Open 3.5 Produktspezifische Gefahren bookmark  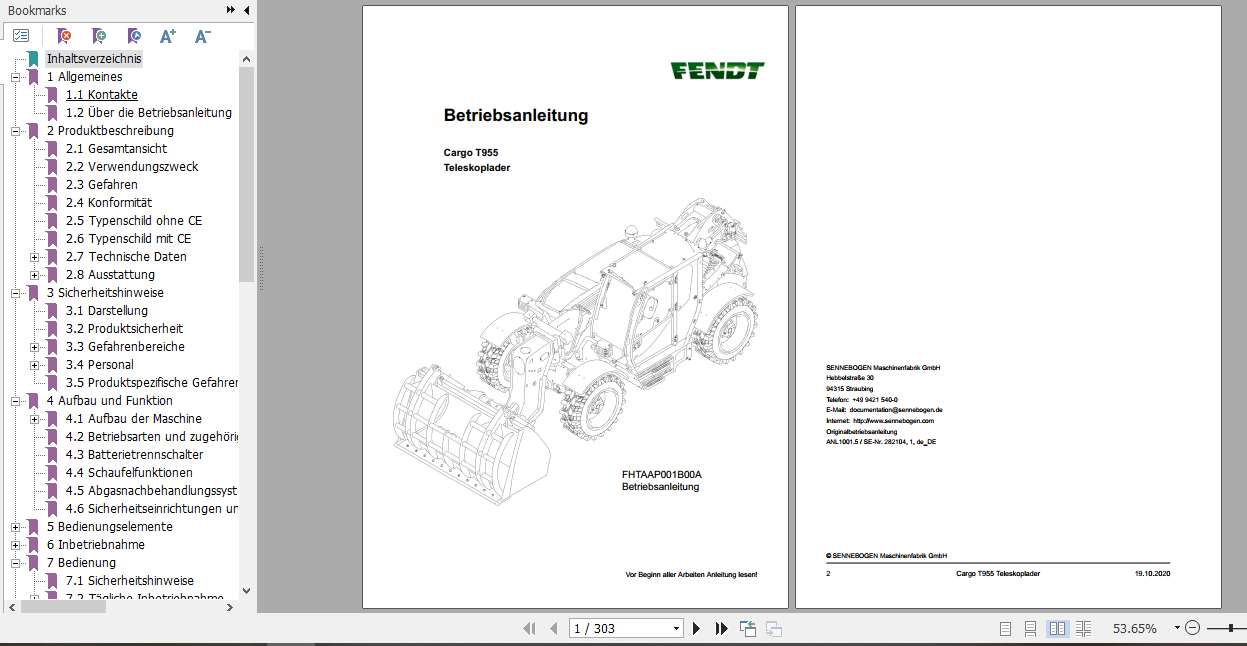tap(152, 383)
